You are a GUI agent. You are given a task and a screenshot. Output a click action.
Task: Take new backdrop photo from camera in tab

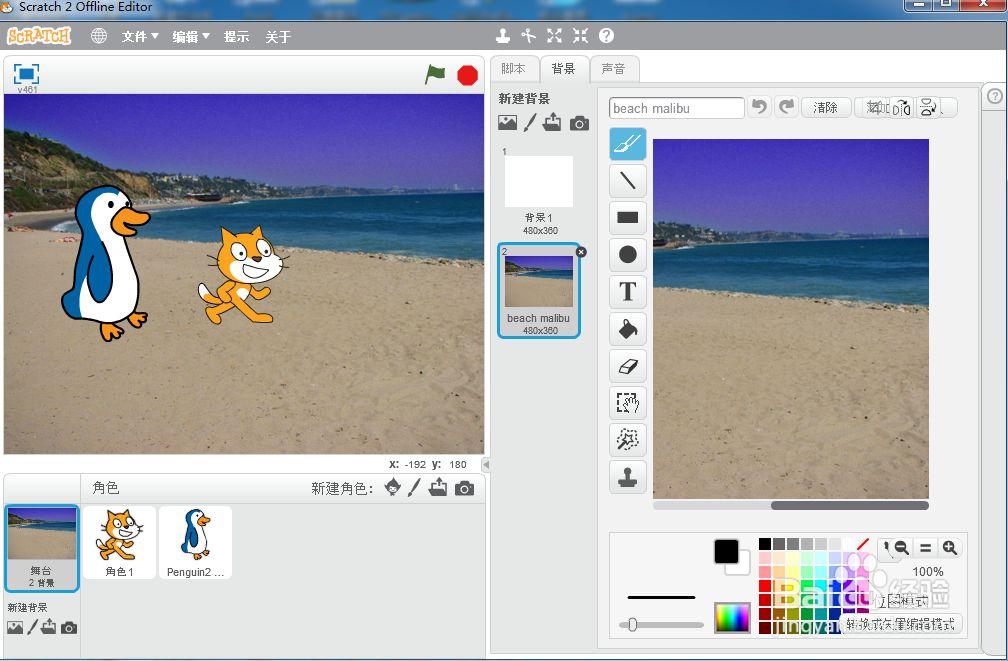coord(579,123)
